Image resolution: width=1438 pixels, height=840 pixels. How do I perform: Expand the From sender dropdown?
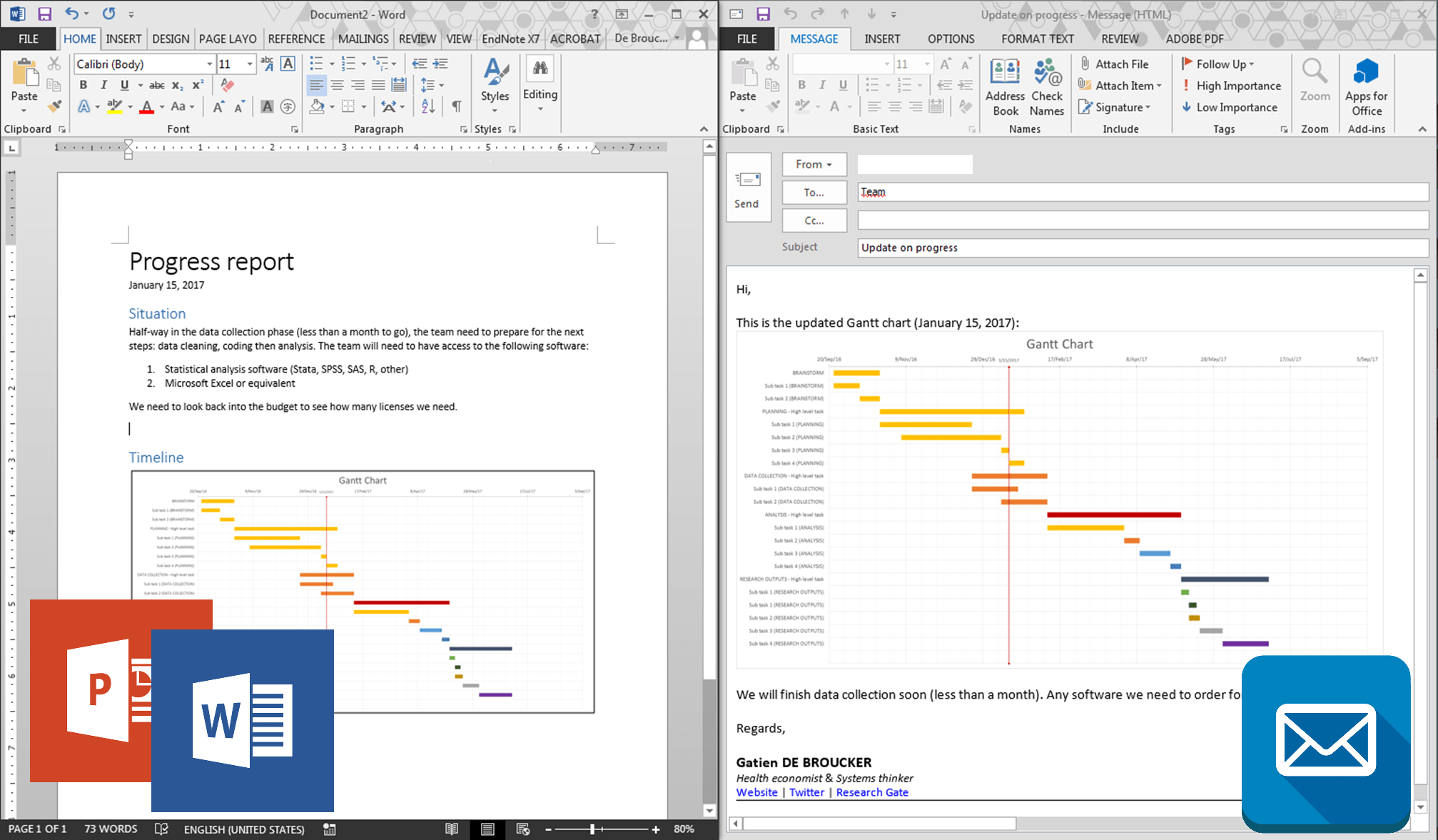click(814, 164)
